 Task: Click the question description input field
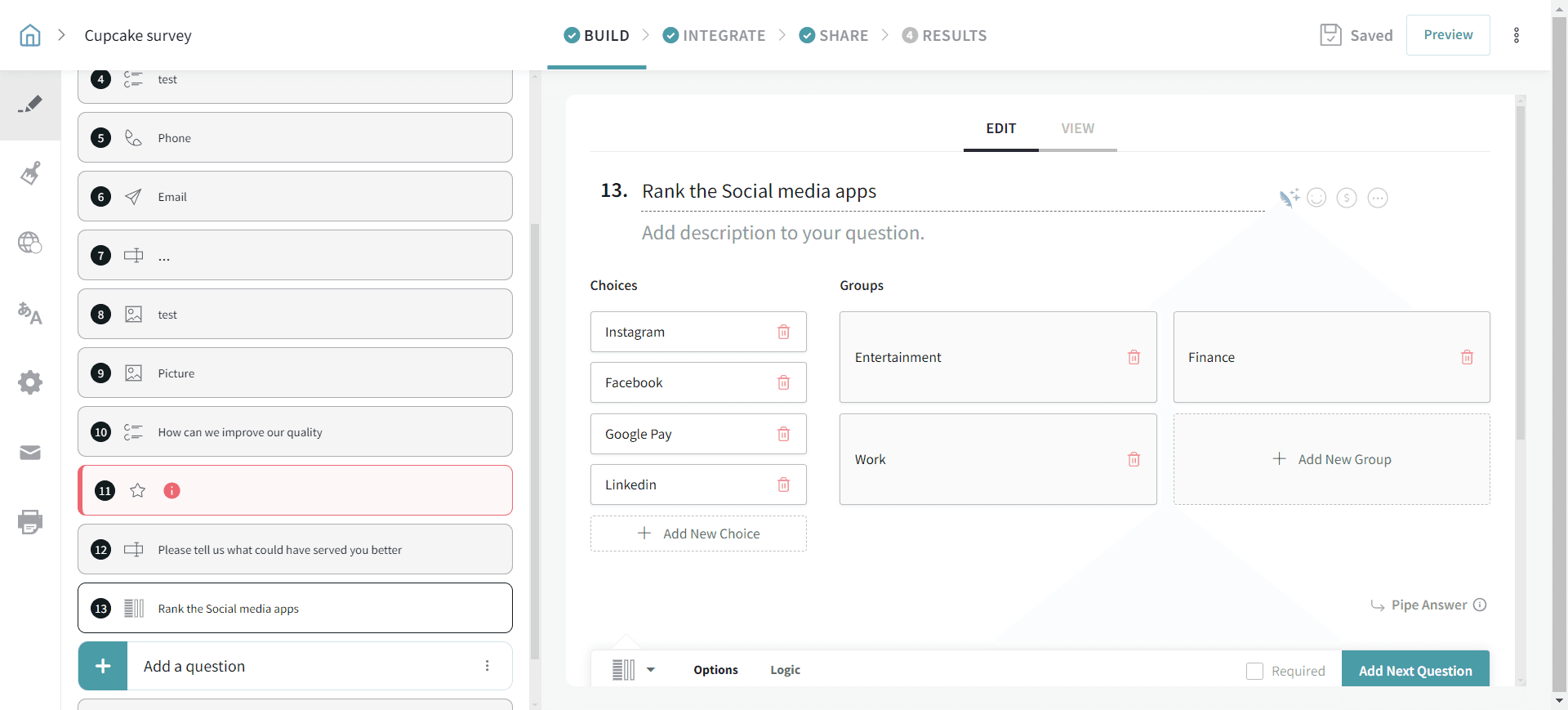[x=782, y=234]
